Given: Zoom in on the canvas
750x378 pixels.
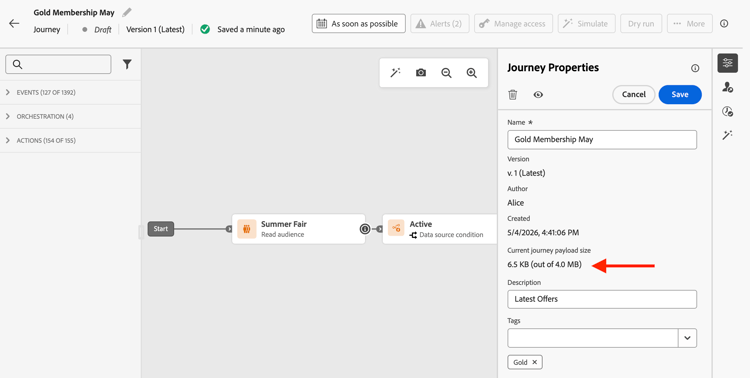Looking at the screenshot, I should [x=472, y=73].
